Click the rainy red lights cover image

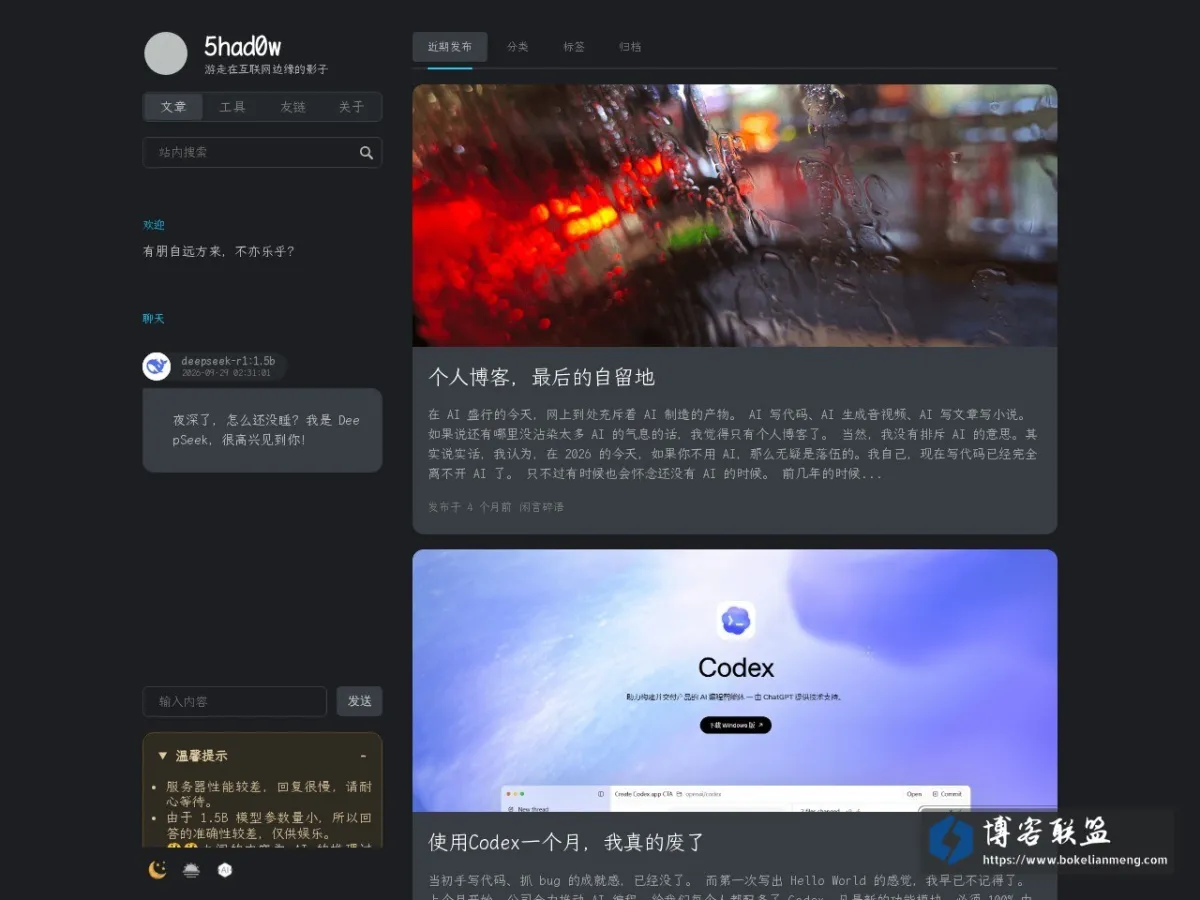click(735, 215)
